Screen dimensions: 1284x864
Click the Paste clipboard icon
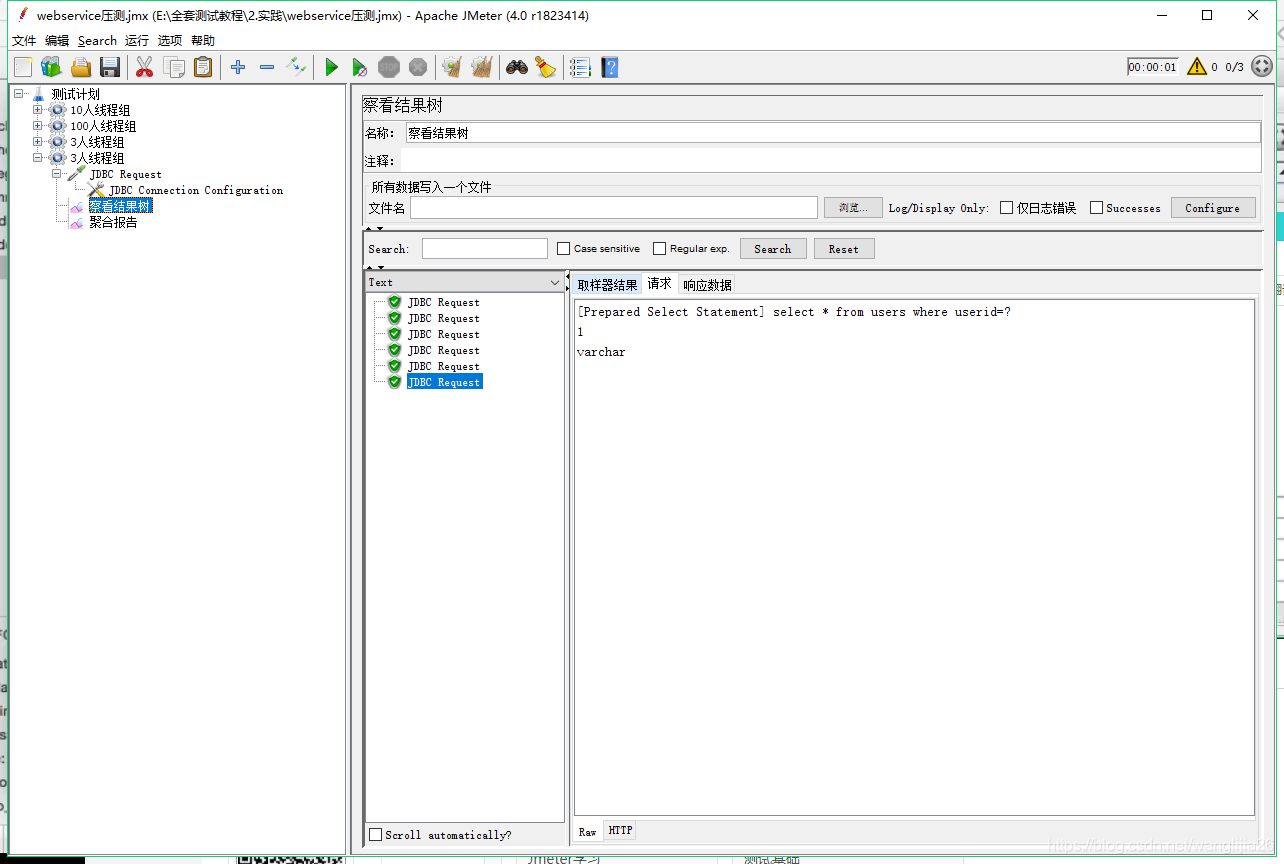pyautogui.click(x=203, y=67)
